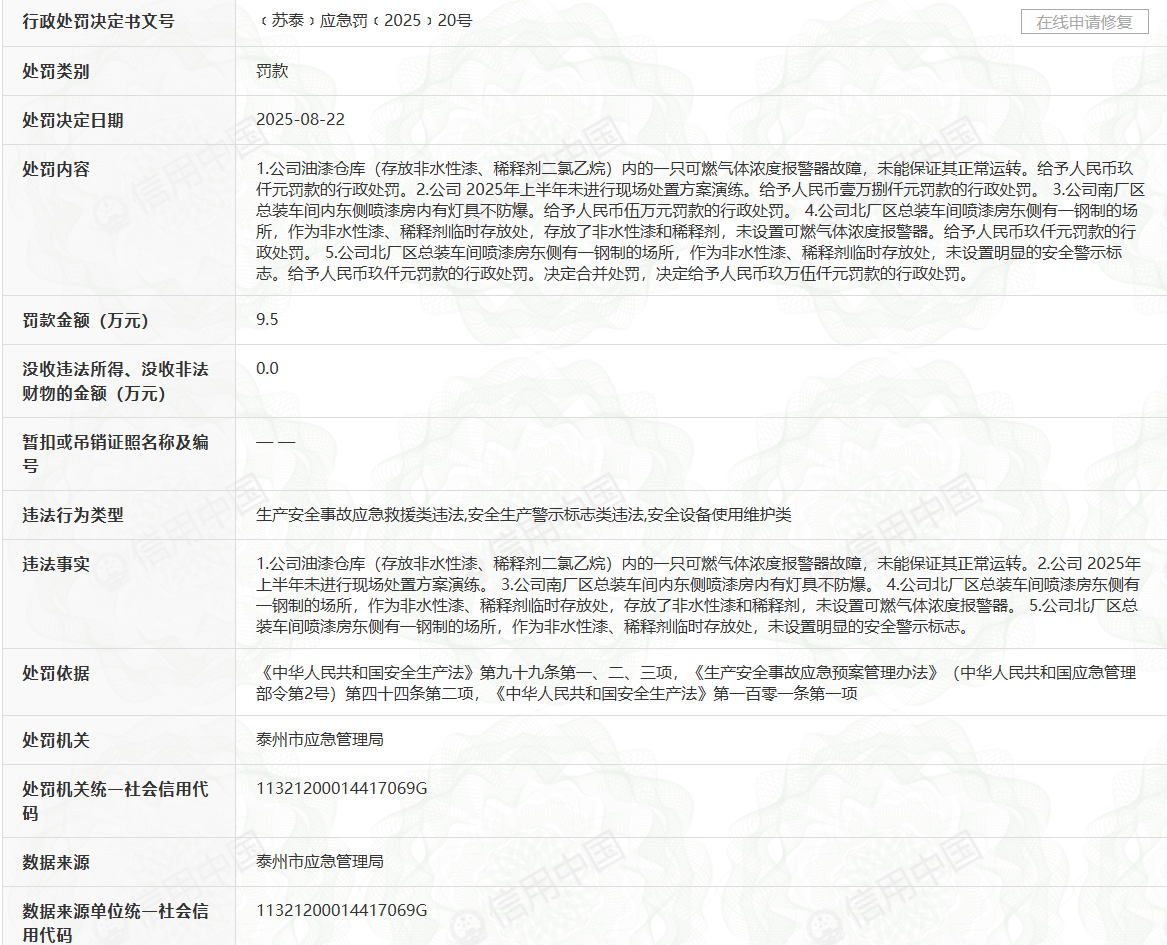
Task: Select the date 2025-08-22
Action: pyautogui.click(x=301, y=120)
